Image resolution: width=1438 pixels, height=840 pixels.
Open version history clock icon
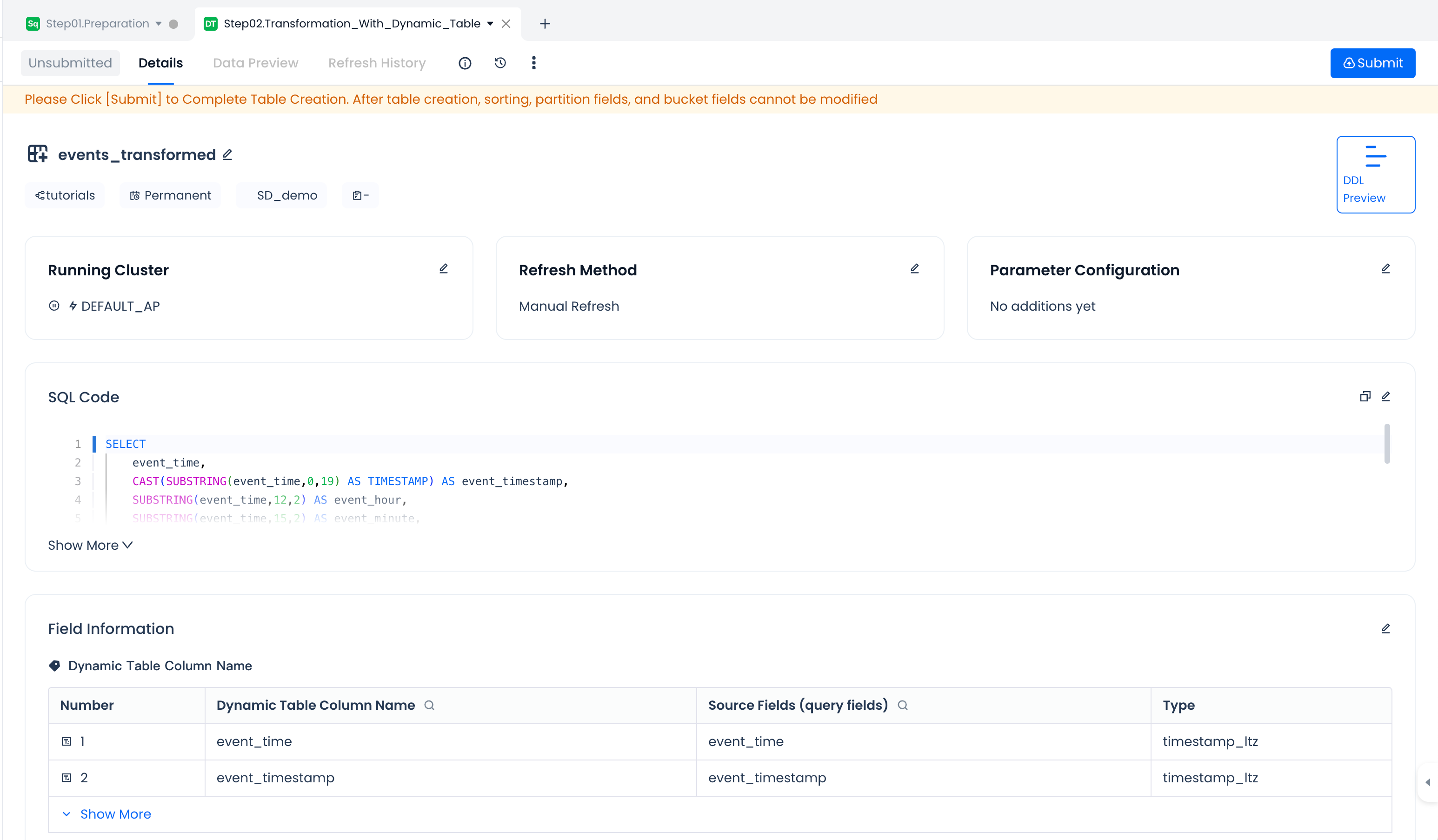click(500, 63)
